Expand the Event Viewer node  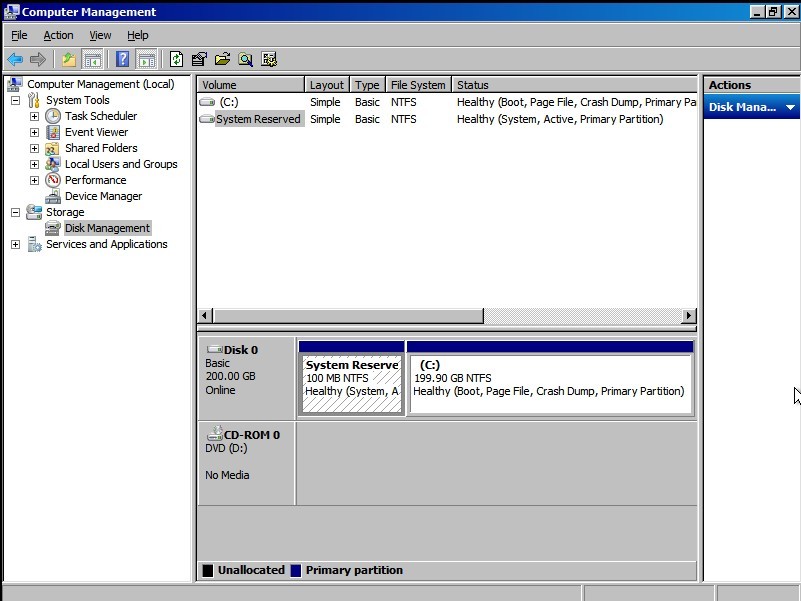point(34,132)
